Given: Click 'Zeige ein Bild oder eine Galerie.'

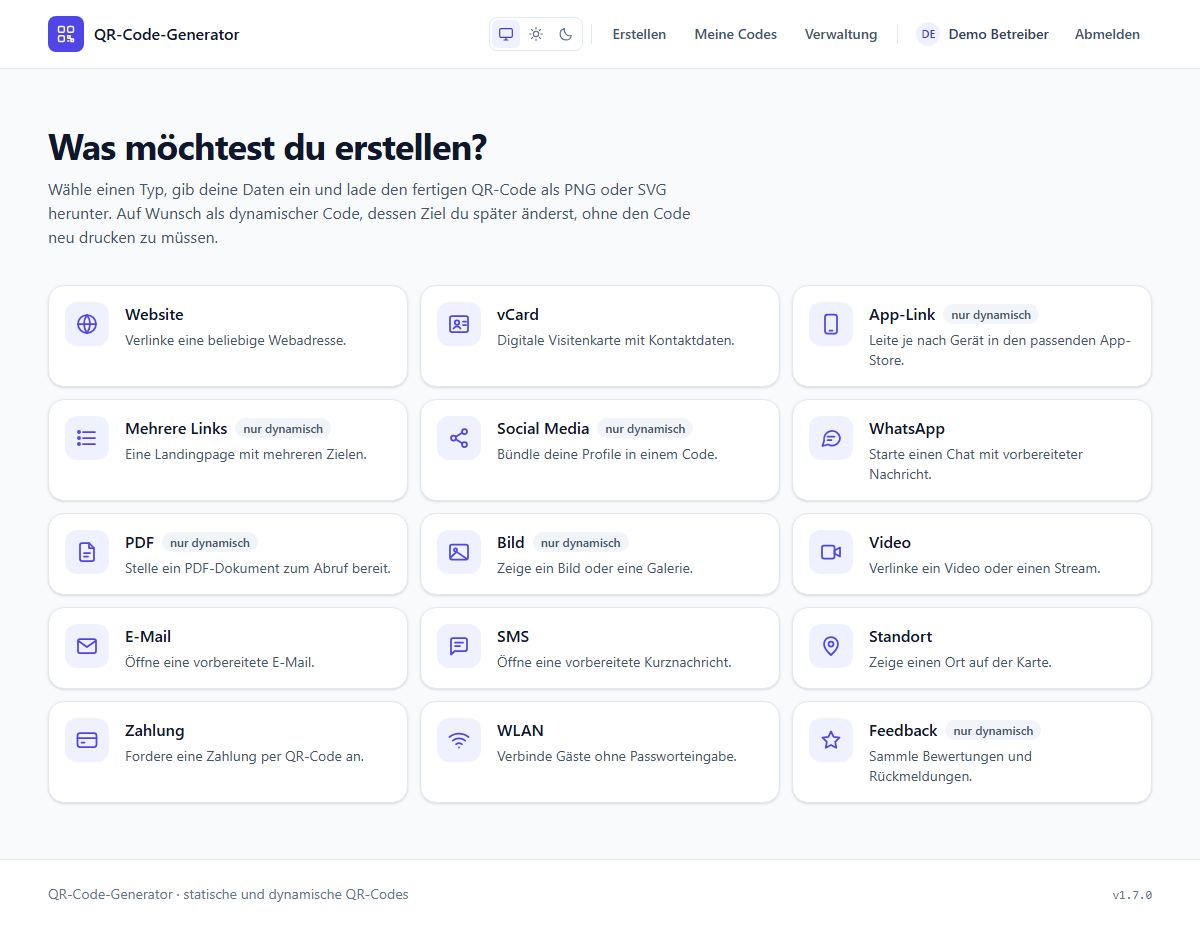Looking at the screenshot, I should tap(595, 568).
